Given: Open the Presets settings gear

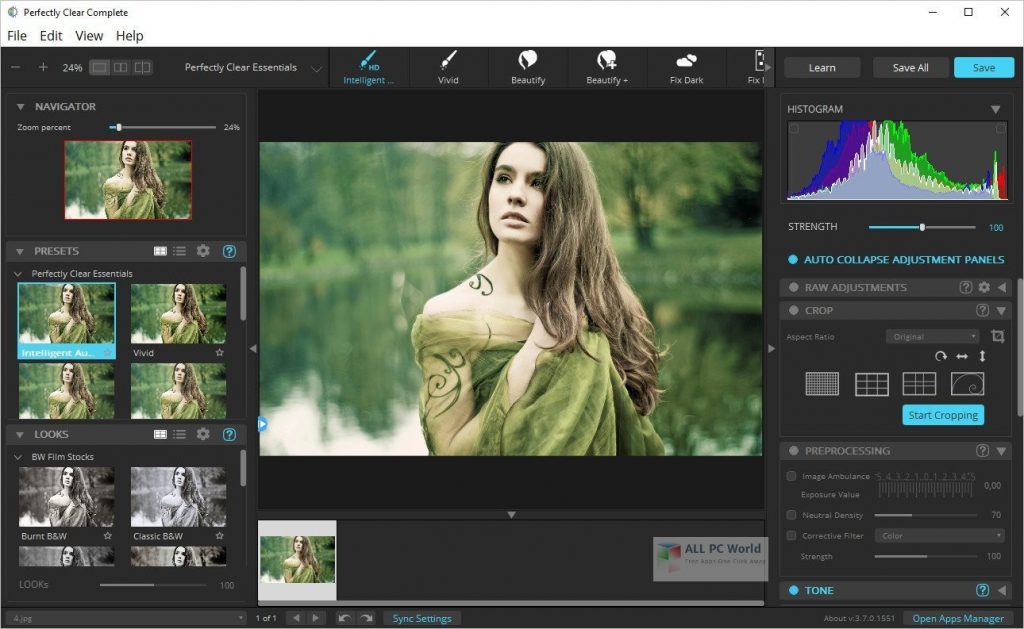Looking at the screenshot, I should pyautogui.click(x=203, y=251).
